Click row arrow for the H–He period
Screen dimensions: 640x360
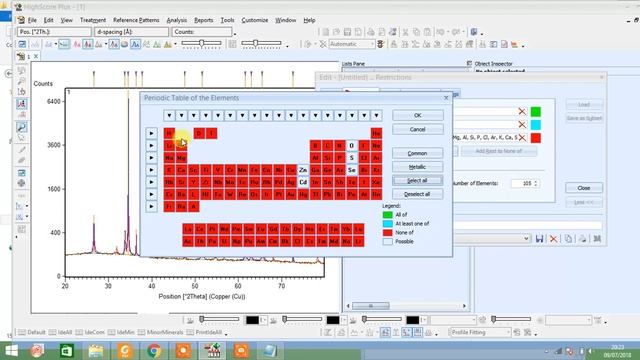[x=151, y=133]
